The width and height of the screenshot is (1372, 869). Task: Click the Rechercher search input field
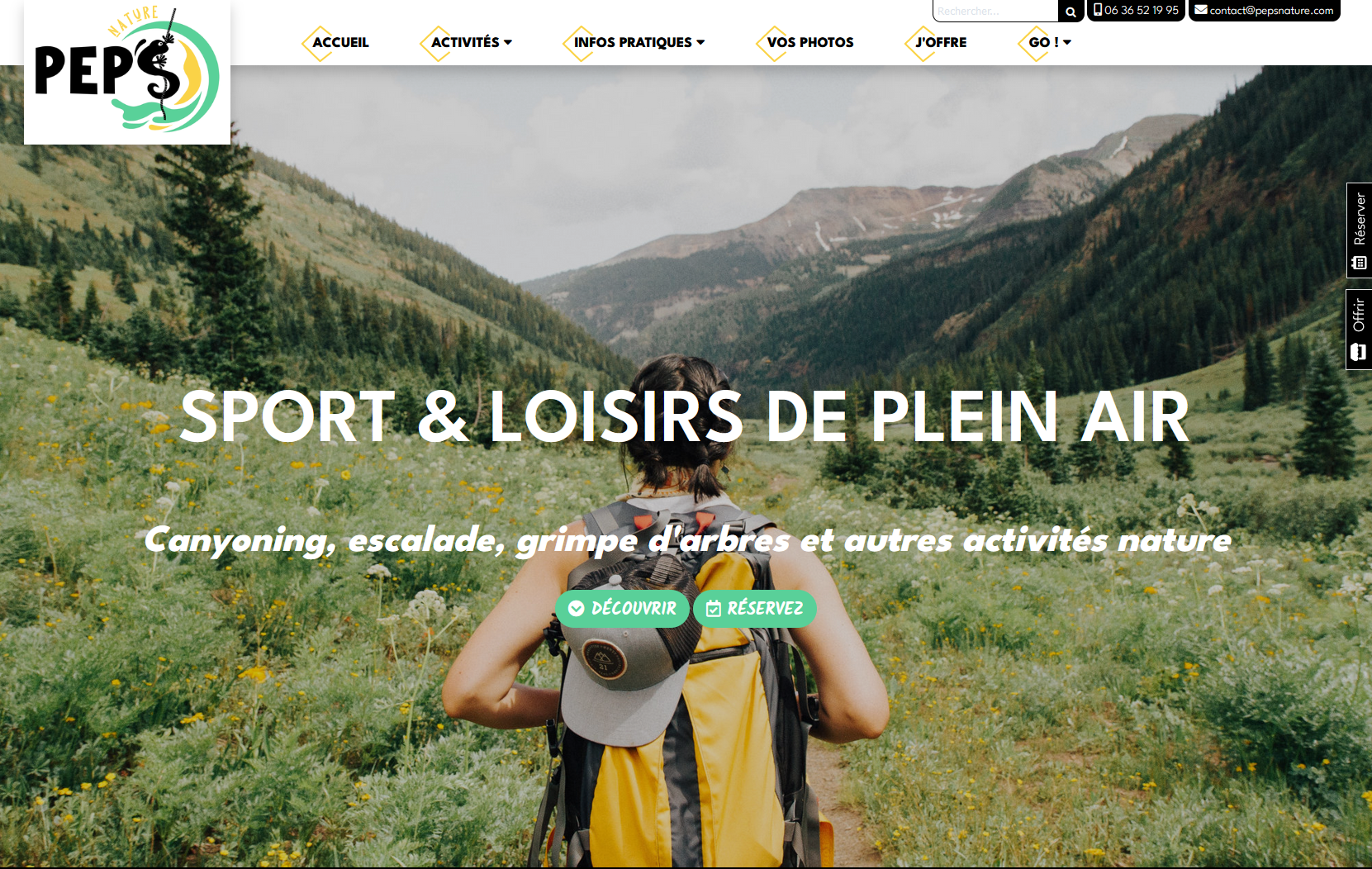[995, 12]
